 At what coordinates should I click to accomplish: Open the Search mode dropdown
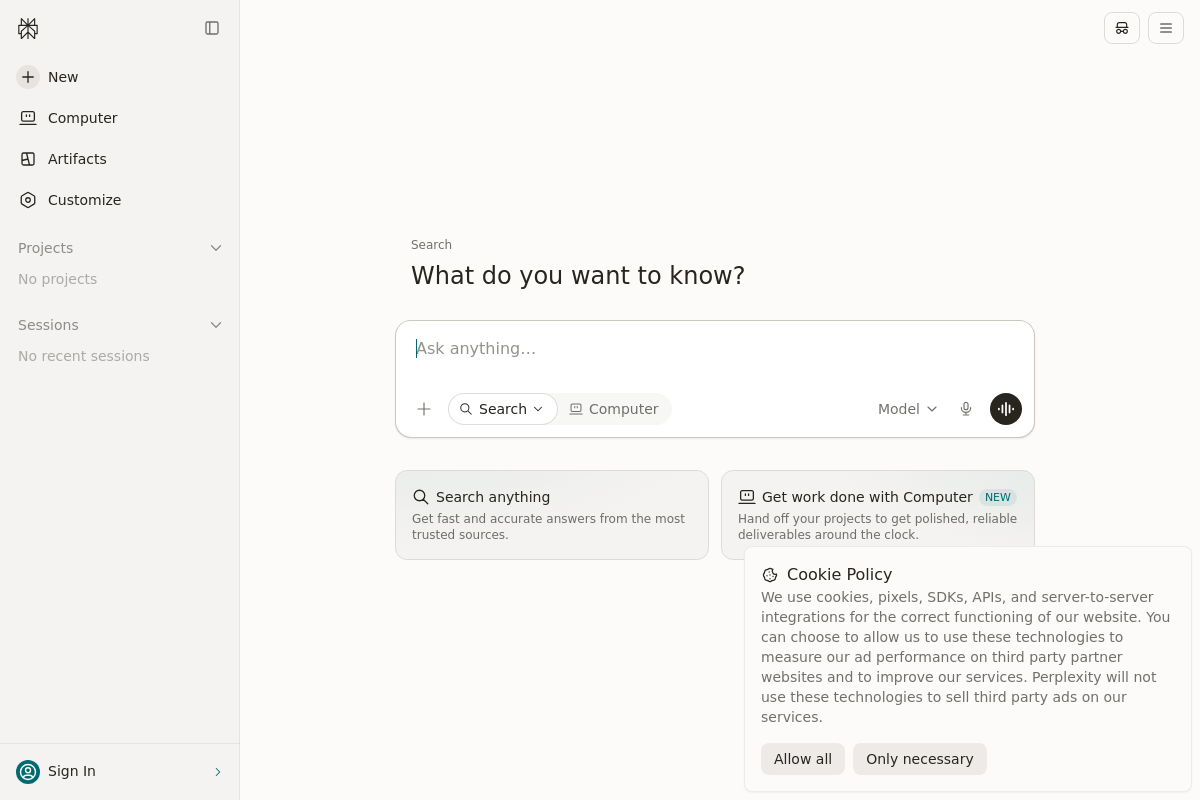(x=502, y=409)
